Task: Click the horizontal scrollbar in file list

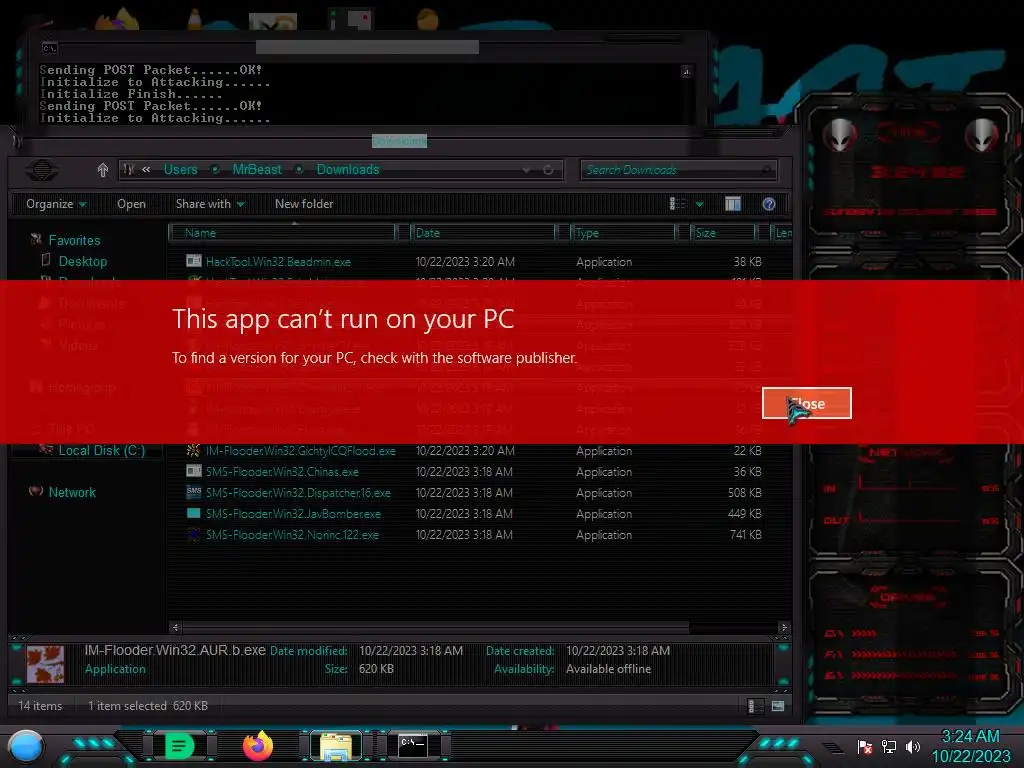Action: coord(435,628)
